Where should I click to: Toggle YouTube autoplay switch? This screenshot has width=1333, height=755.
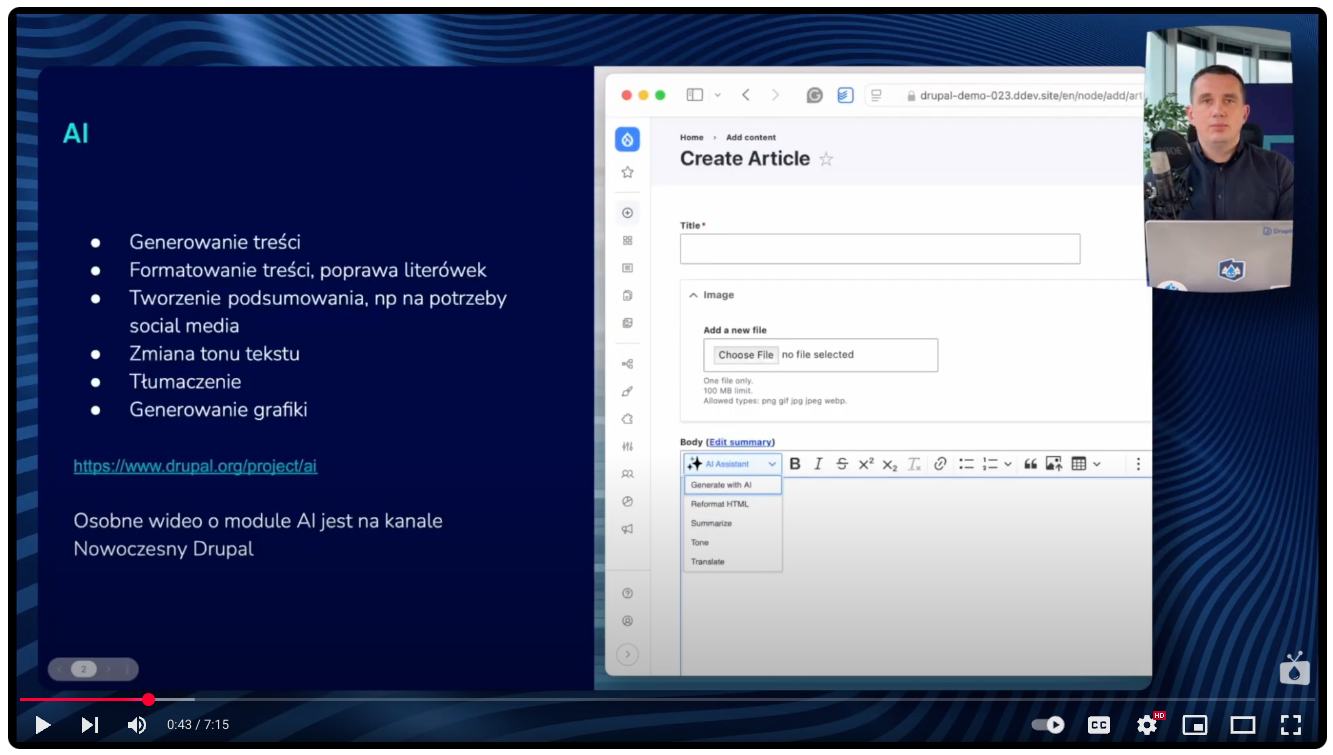[1048, 725]
